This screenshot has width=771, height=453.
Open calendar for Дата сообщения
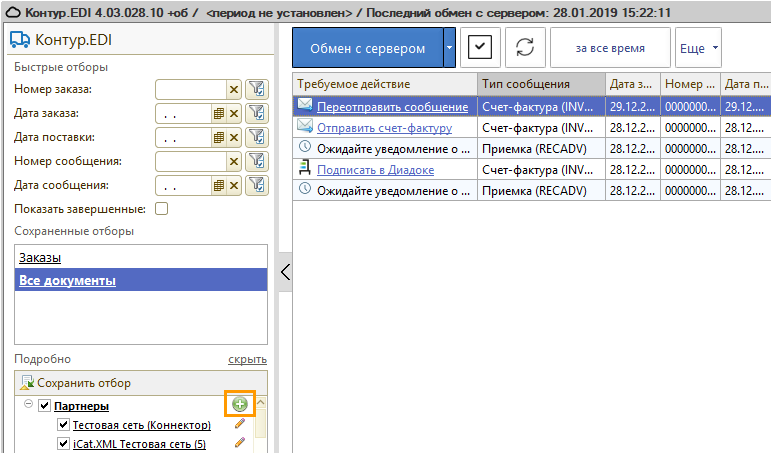click(x=219, y=185)
